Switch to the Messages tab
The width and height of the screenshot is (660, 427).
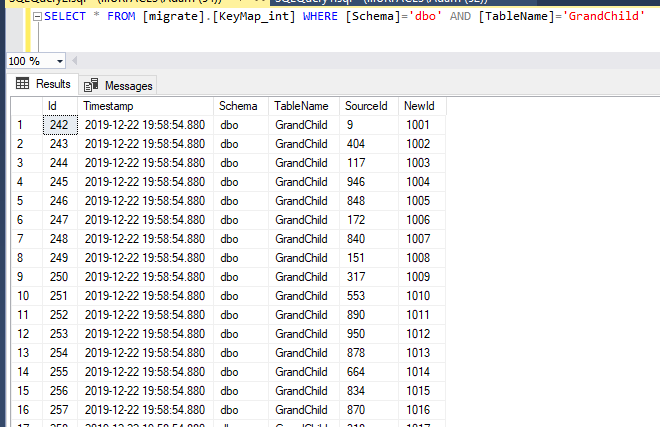pyautogui.click(x=118, y=85)
